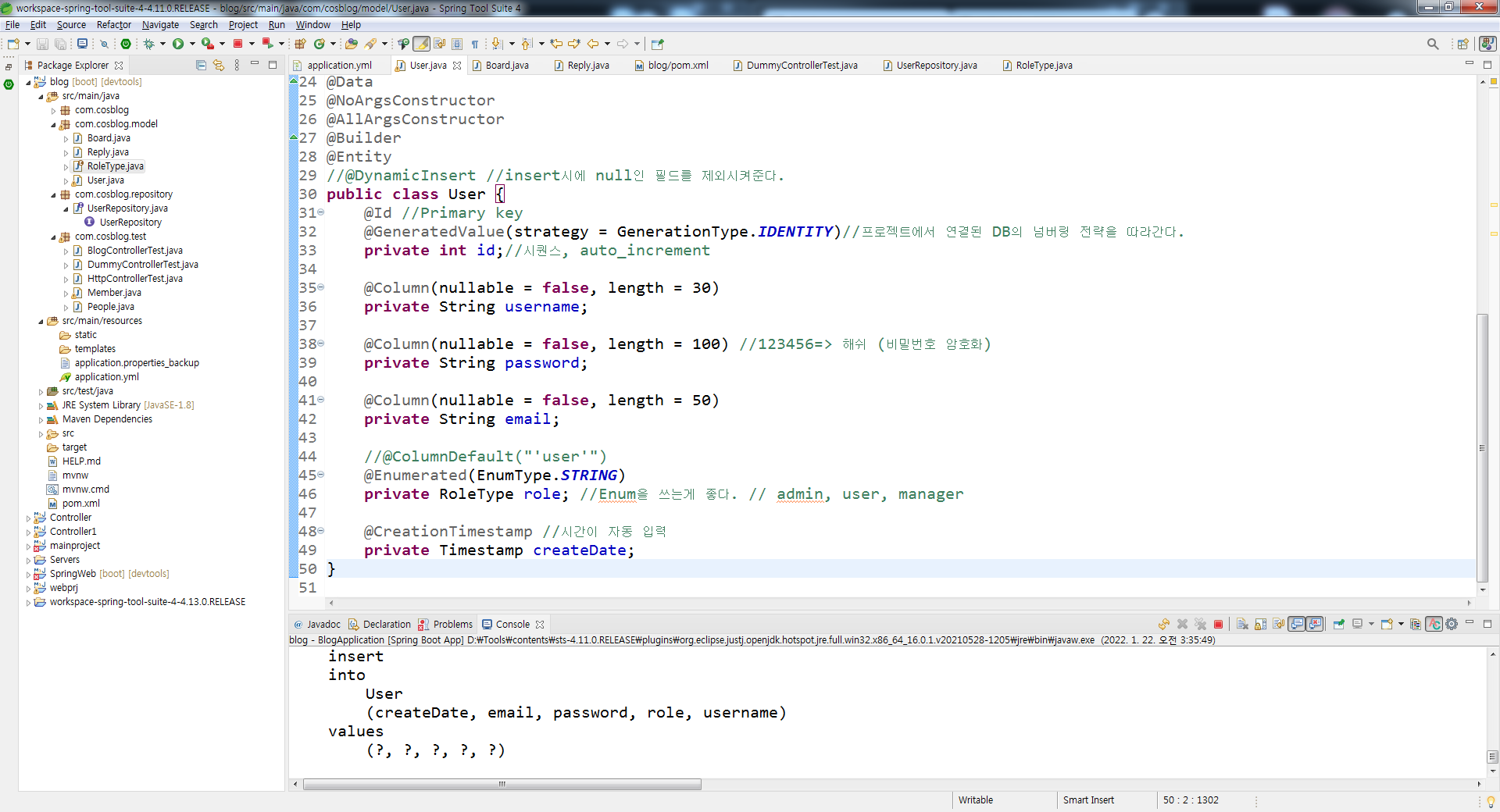Click the Save toolbar icon

pos(43,44)
